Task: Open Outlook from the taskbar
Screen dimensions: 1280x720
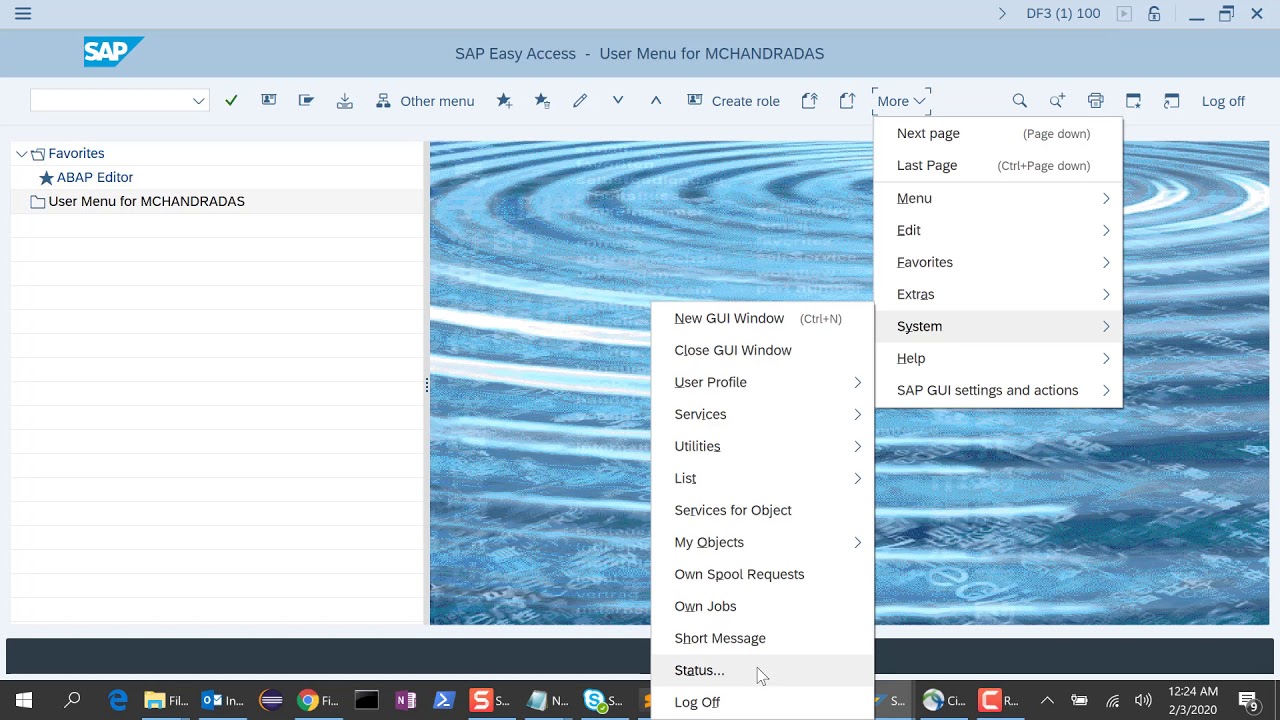Action: tap(223, 700)
